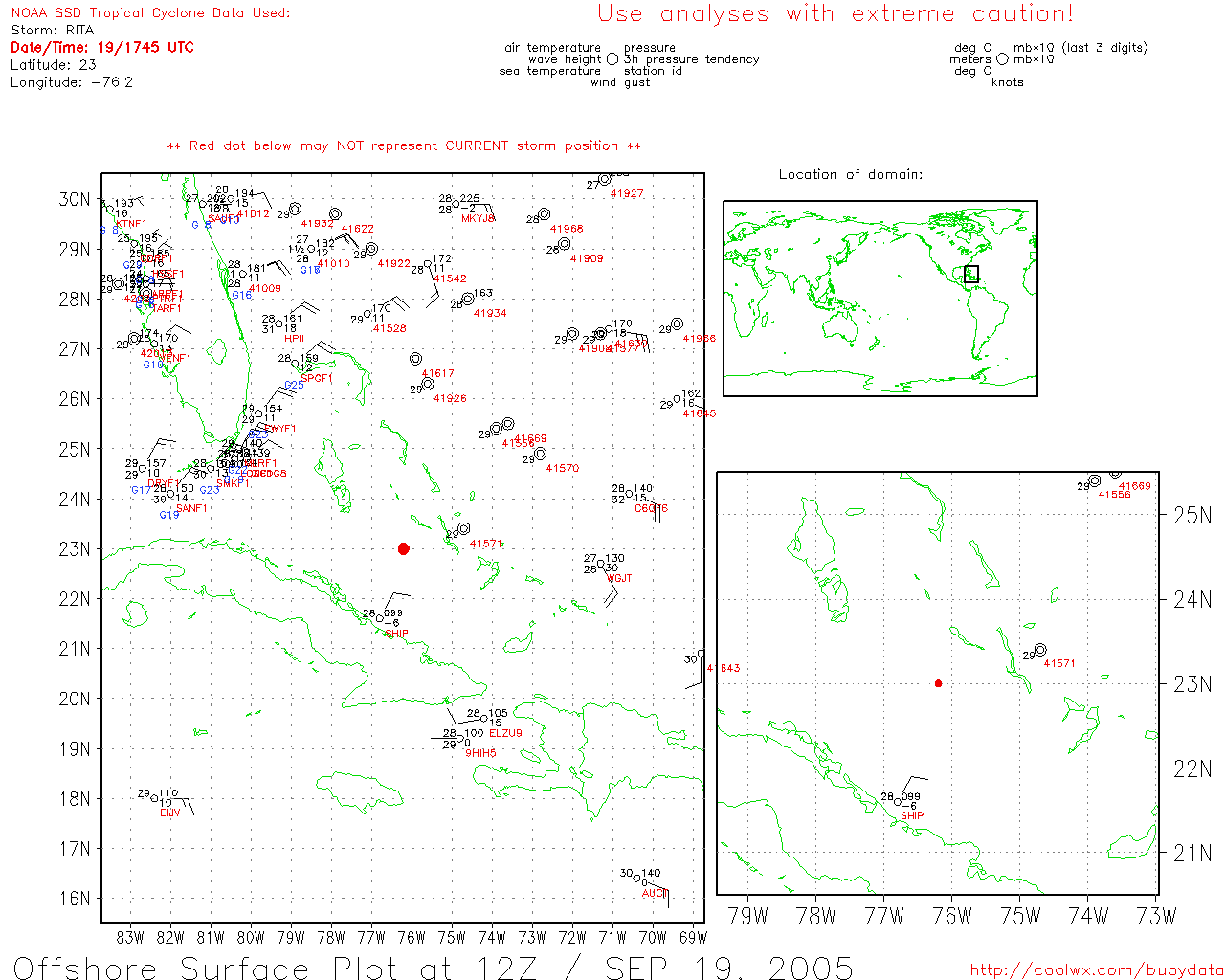Select ship station EIJV label

170,813
